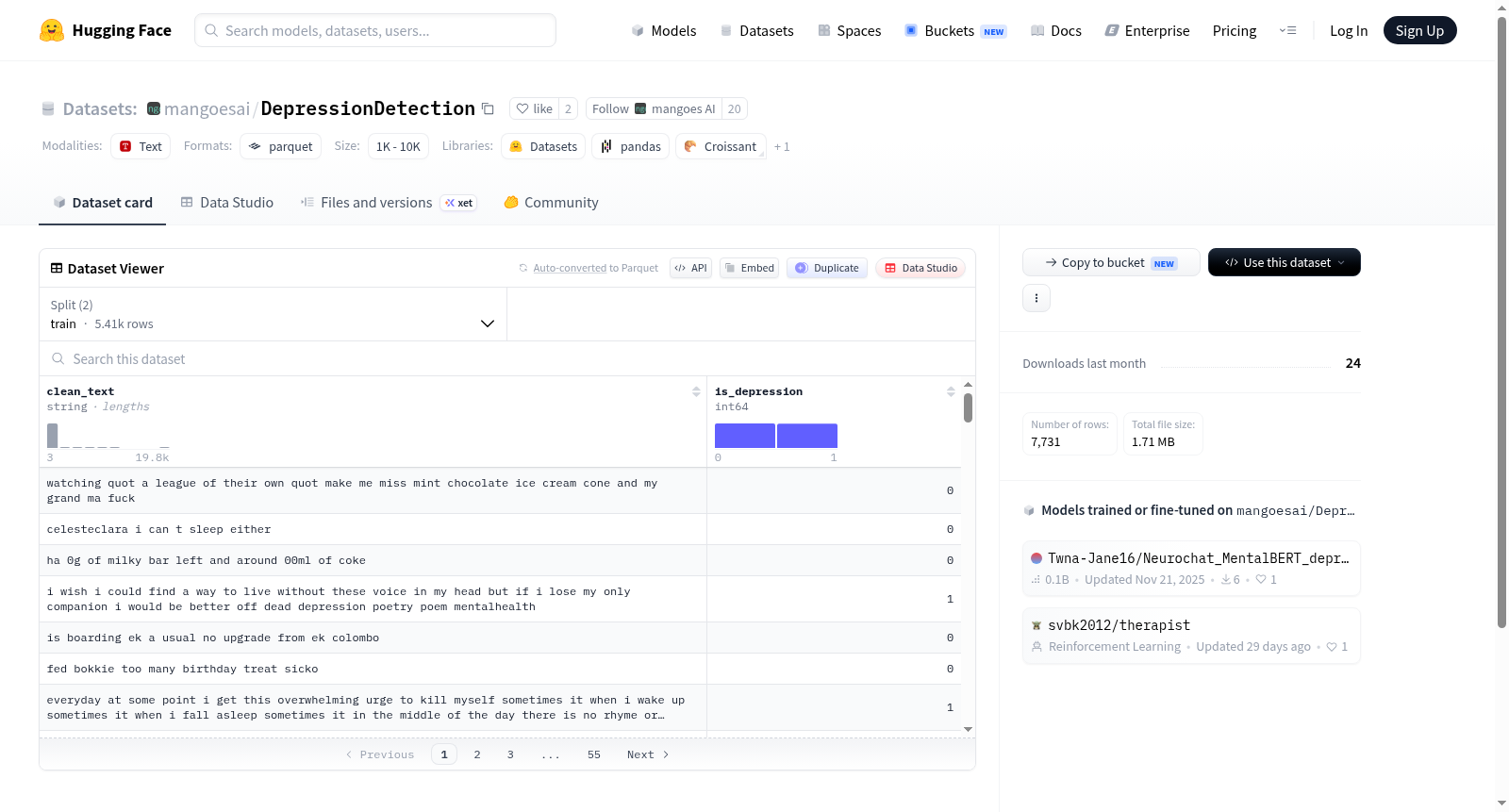Open the Models menu
This screenshot has width=1509, height=812.
[664, 30]
